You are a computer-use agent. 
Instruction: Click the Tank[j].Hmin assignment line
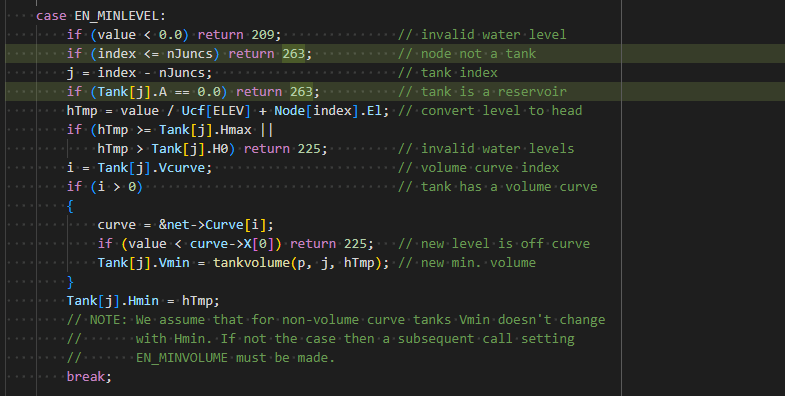[143, 301]
